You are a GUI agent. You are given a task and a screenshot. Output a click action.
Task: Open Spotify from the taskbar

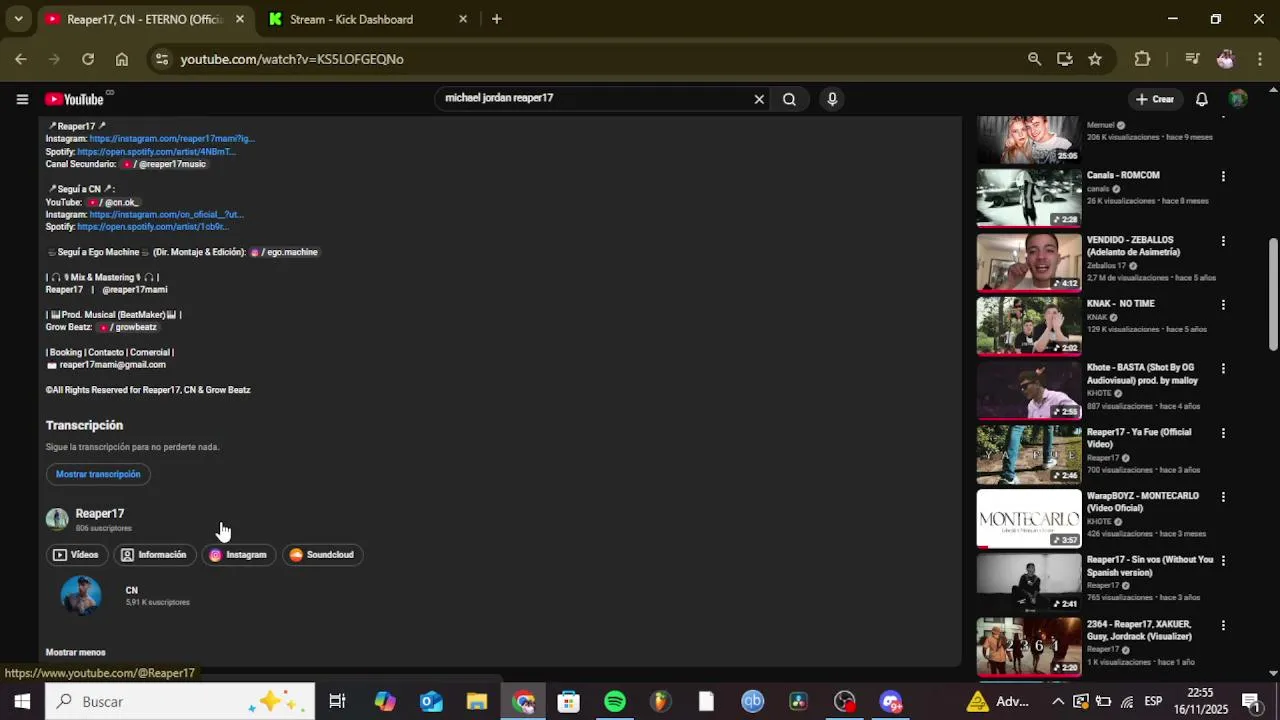(x=615, y=701)
